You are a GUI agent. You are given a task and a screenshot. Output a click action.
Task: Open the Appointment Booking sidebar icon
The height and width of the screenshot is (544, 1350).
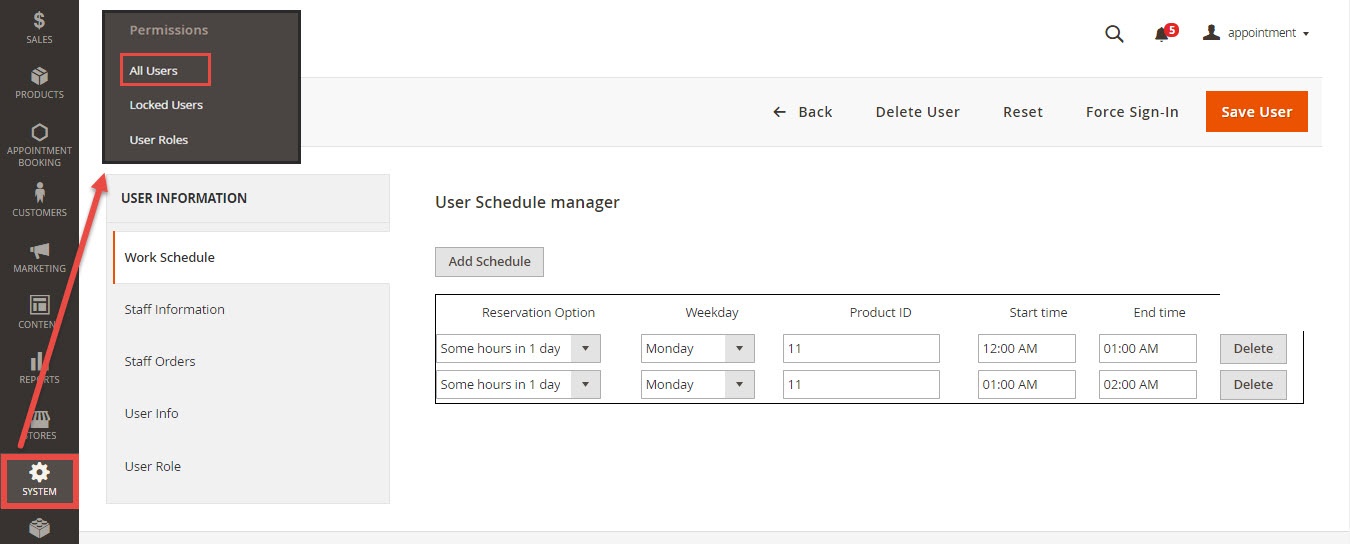click(x=39, y=133)
